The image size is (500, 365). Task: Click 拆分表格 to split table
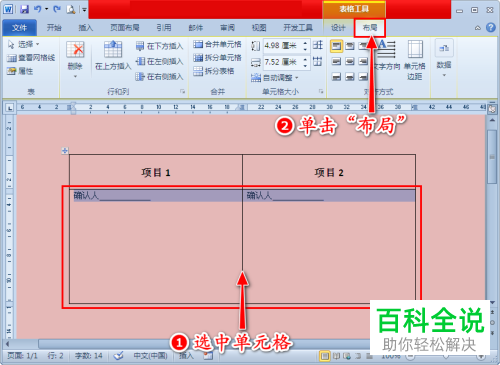coord(214,71)
